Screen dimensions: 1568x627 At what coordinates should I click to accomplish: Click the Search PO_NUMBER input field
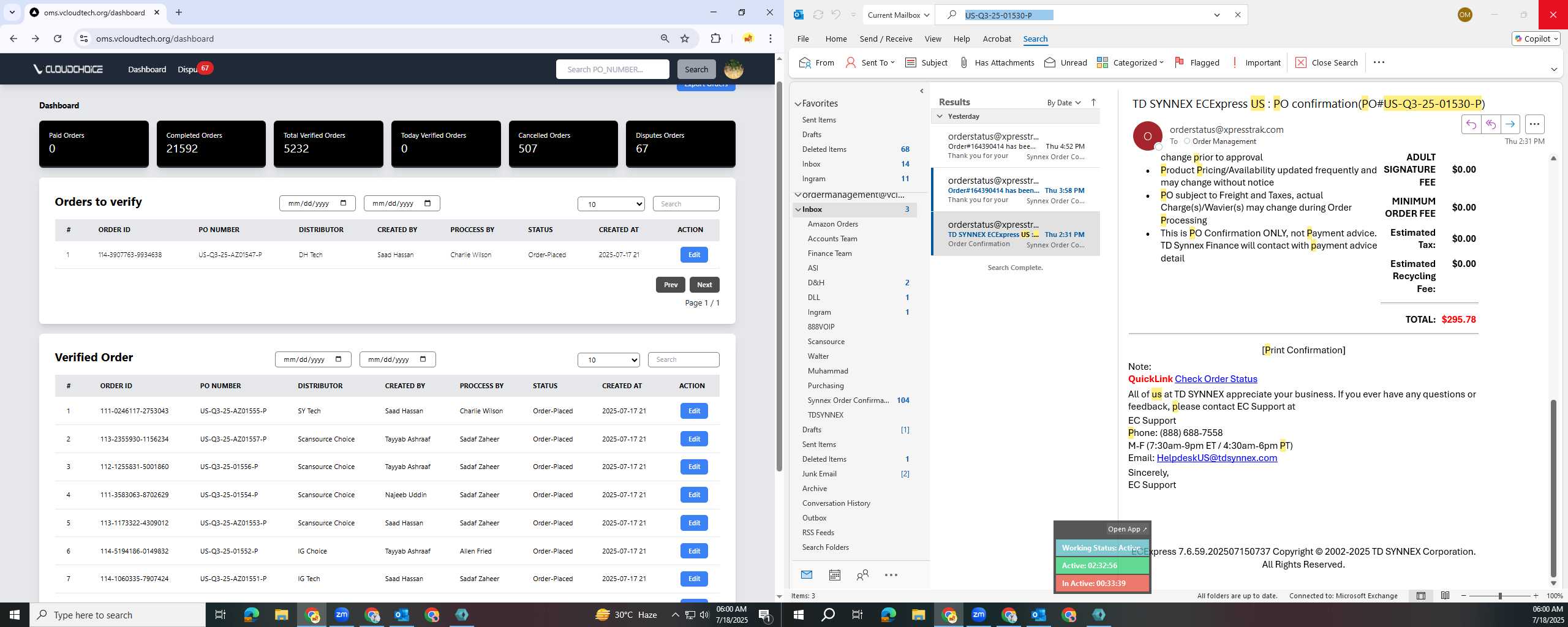pos(612,69)
